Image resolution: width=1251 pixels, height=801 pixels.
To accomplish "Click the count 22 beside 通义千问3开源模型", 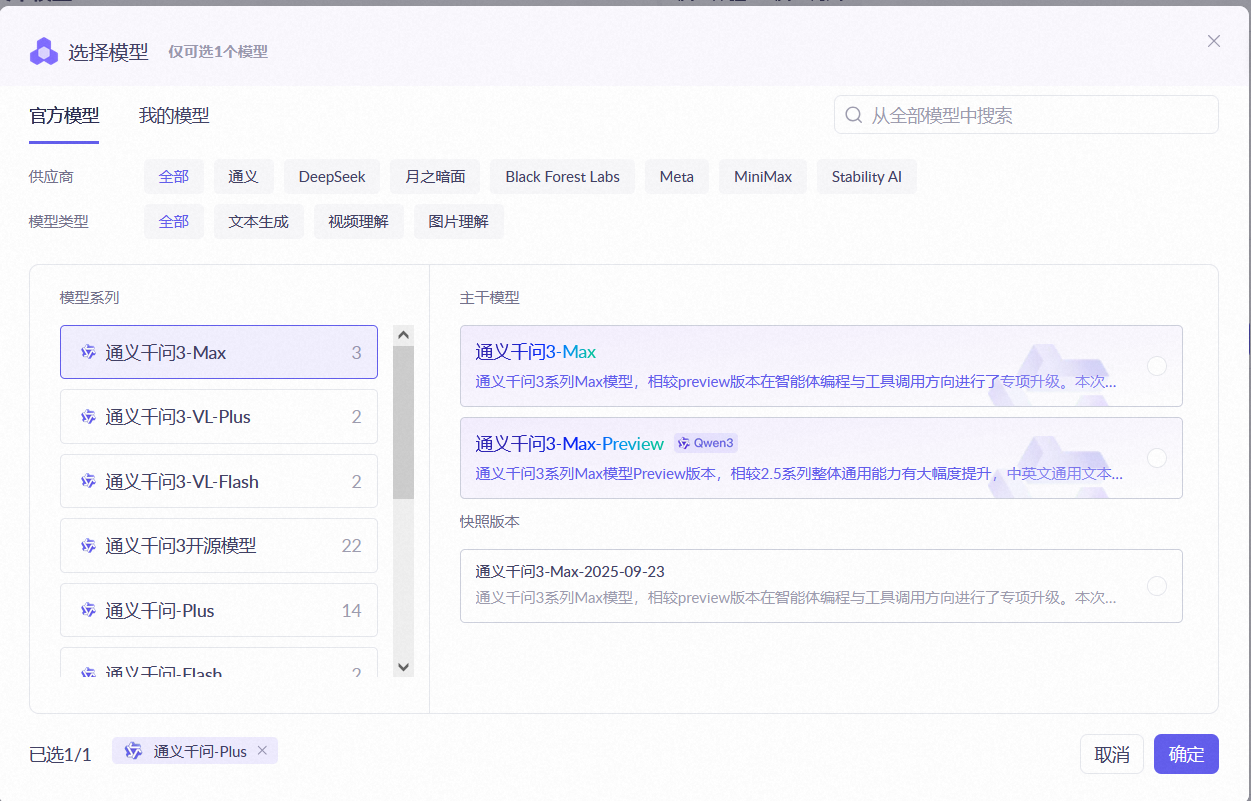I will coord(351,546).
